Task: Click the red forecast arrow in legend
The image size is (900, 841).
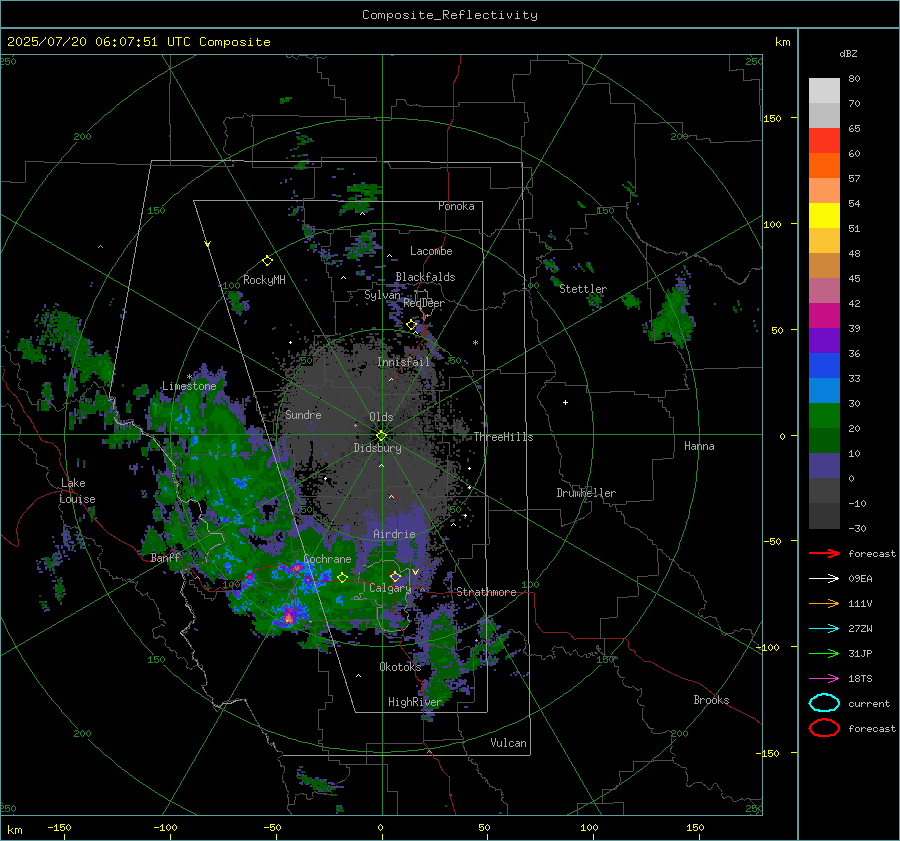Action: pos(824,553)
